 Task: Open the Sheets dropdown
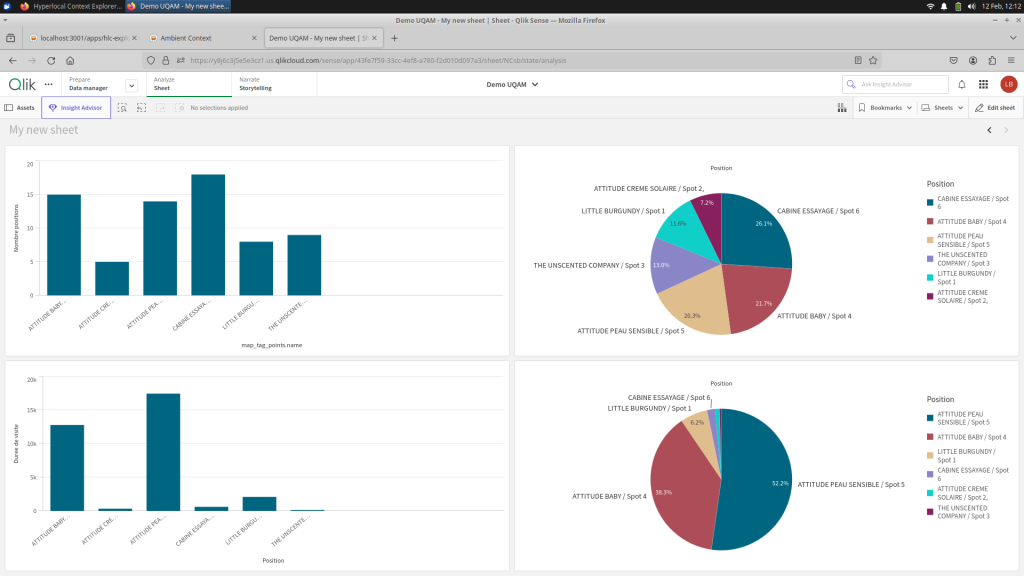[x=942, y=107]
